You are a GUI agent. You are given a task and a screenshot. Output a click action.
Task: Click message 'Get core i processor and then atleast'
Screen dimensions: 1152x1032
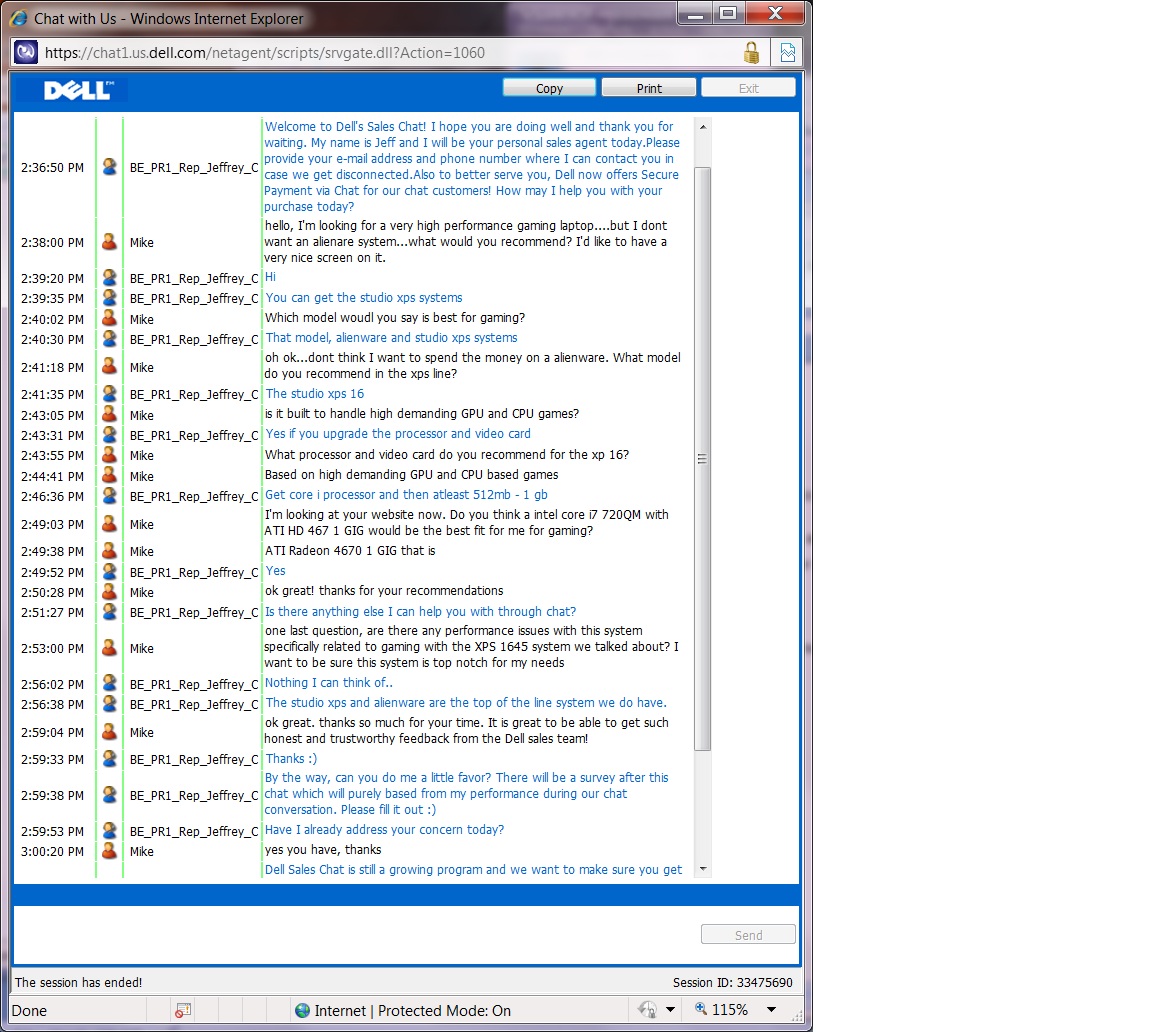pos(406,495)
